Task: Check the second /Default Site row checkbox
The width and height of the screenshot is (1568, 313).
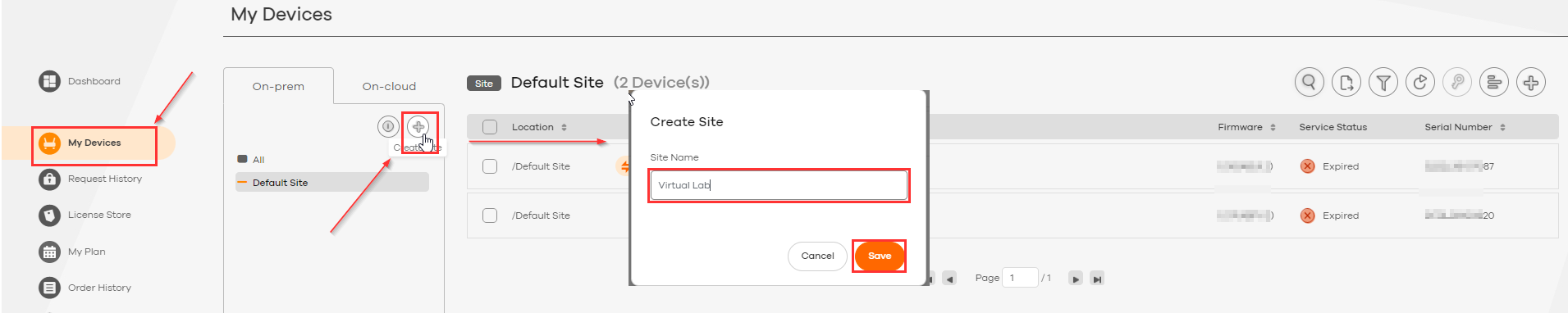Action: pyautogui.click(x=490, y=215)
